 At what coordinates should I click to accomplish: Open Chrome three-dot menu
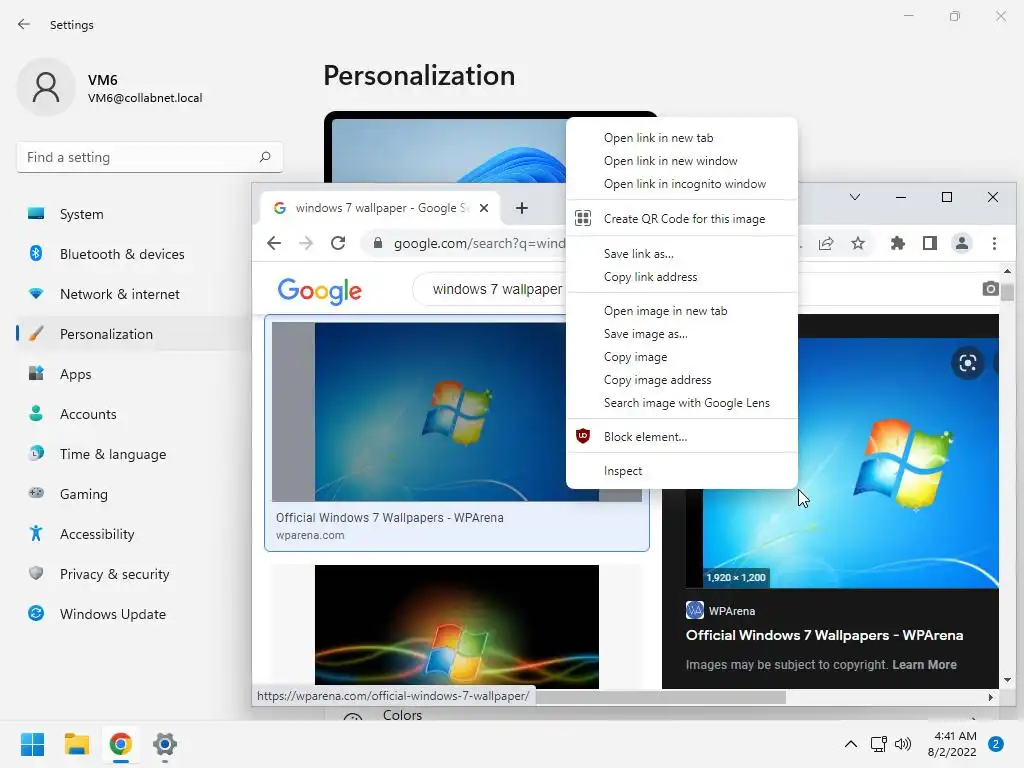[994, 244]
